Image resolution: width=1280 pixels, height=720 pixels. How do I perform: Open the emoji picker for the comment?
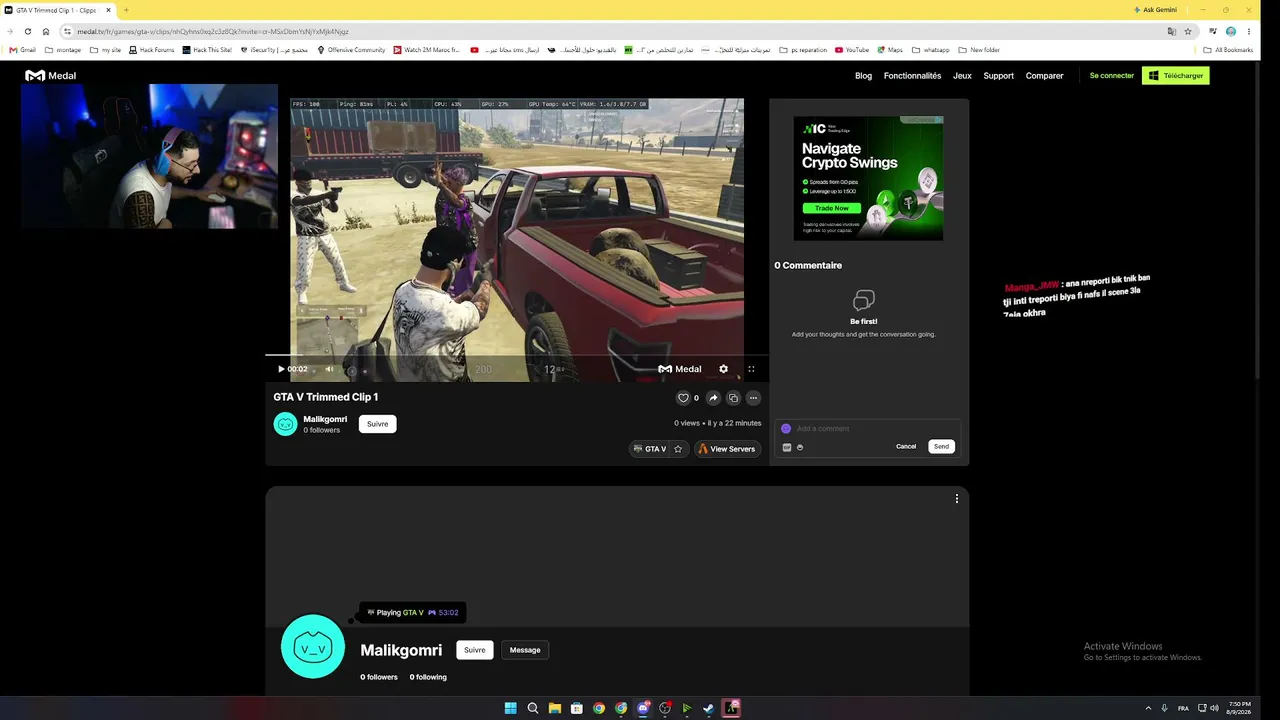800,447
